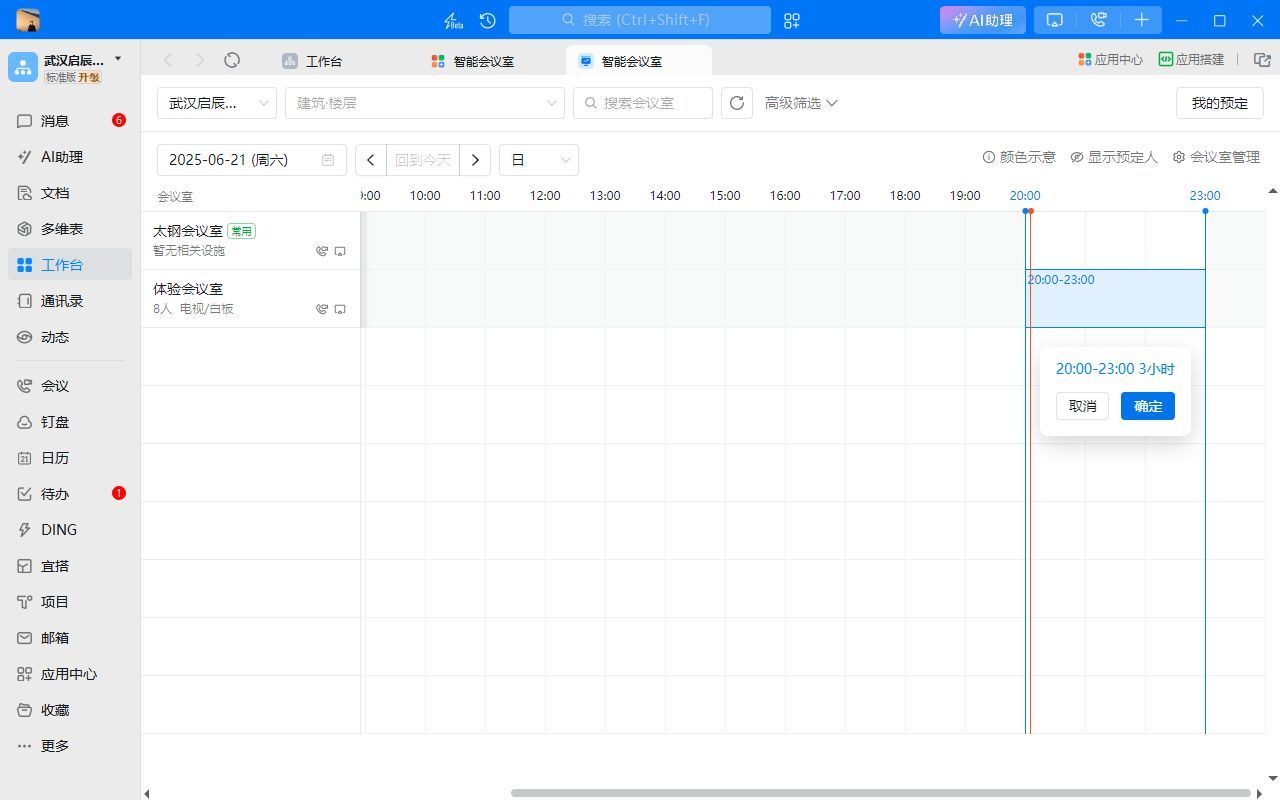This screenshot has width=1280, height=800.
Task: Click 取消 to cancel the time selection
Action: click(x=1082, y=406)
